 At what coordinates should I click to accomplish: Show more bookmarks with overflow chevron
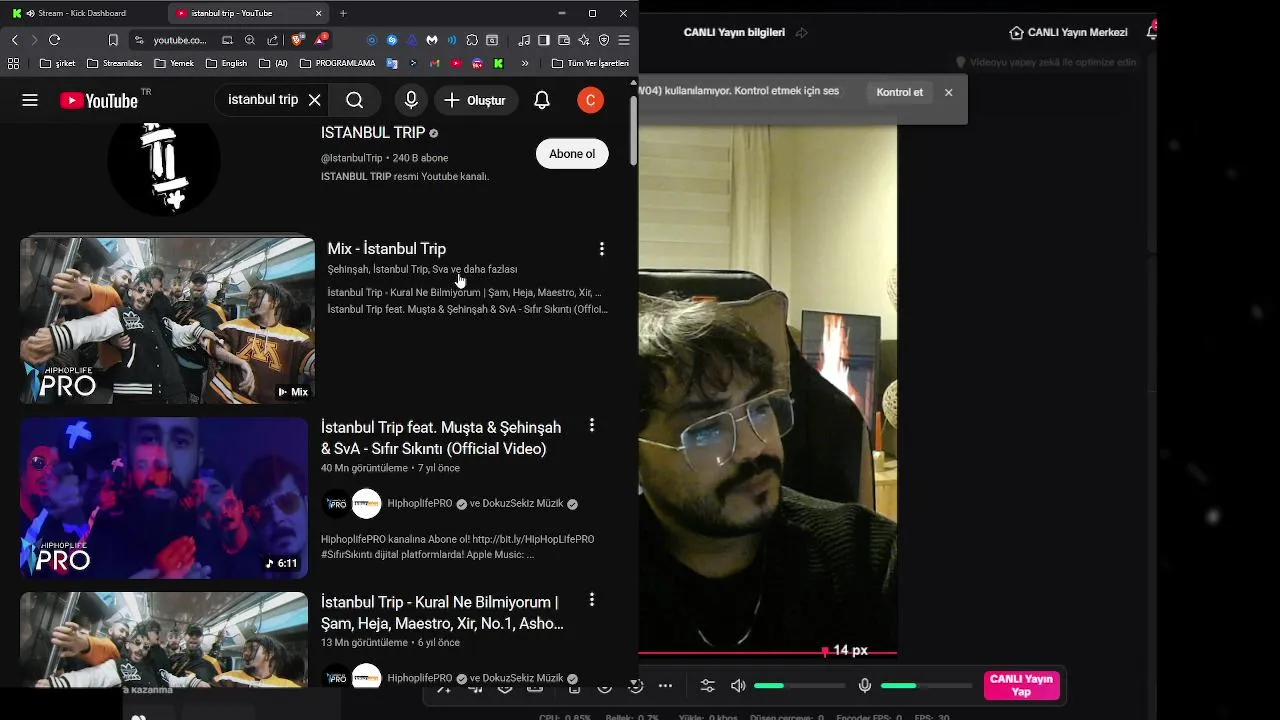[525, 63]
